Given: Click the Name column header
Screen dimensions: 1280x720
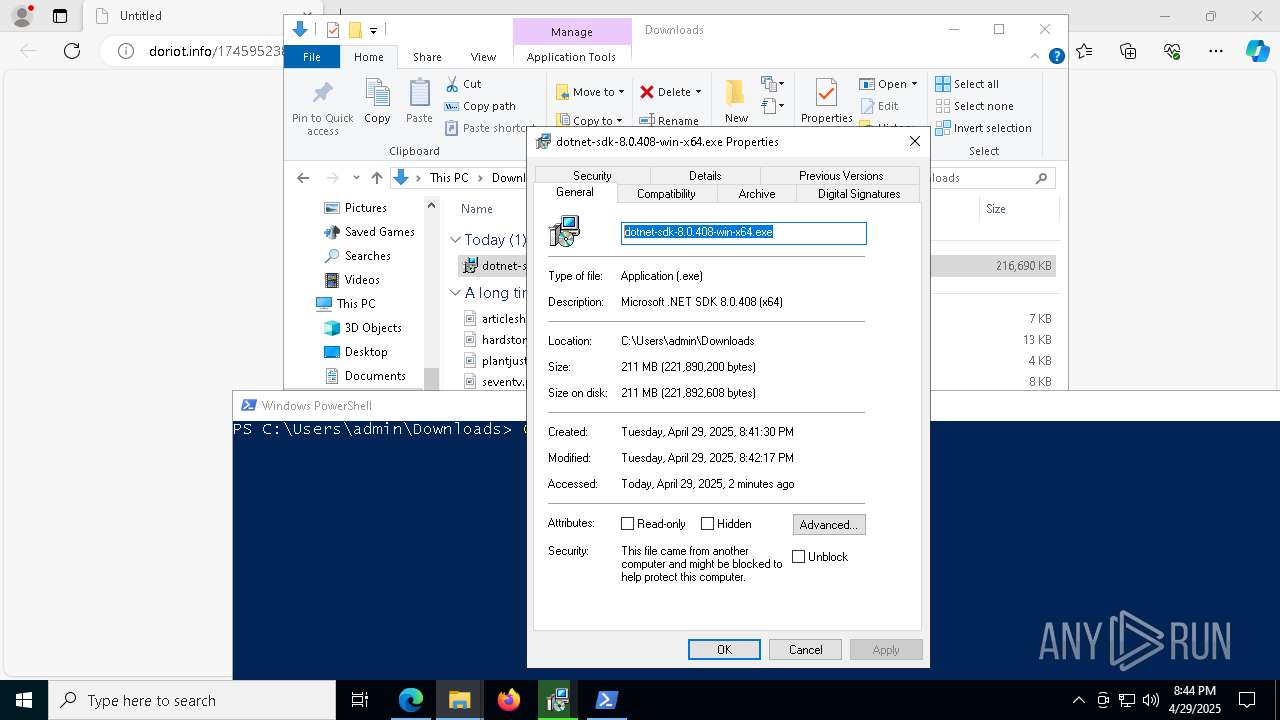Looking at the screenshot, I should [477, 209].
